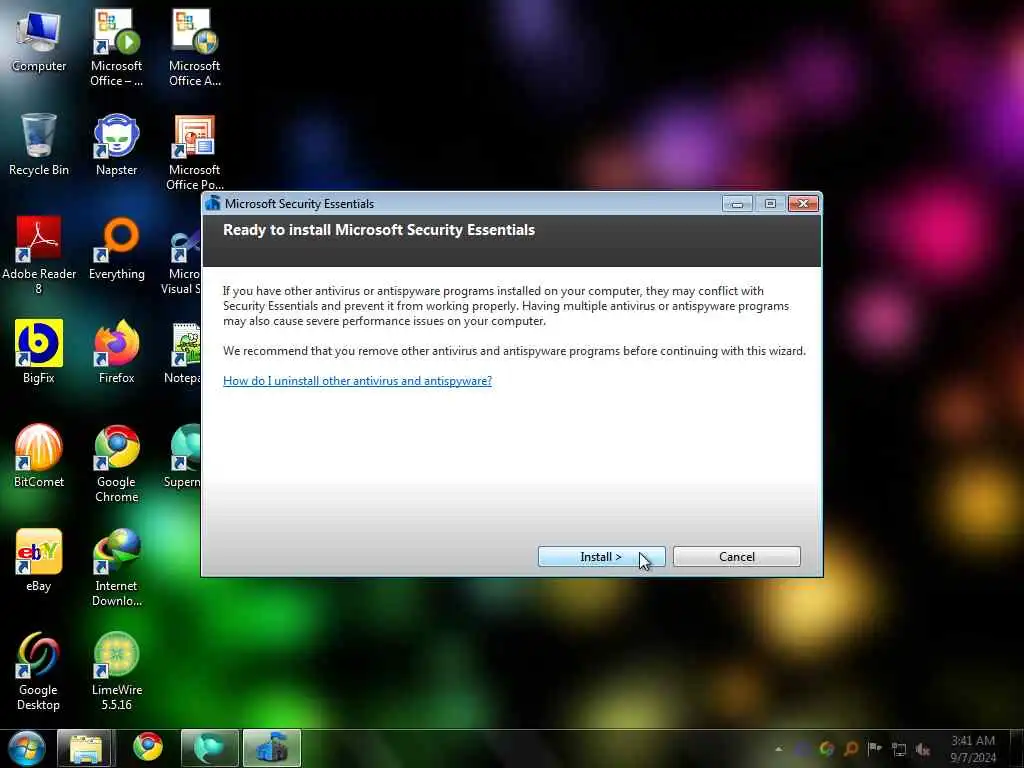Select the Microsoft Visual Studio shortcut
Viewport: 1024px width, 768px height.
point(182,262)
